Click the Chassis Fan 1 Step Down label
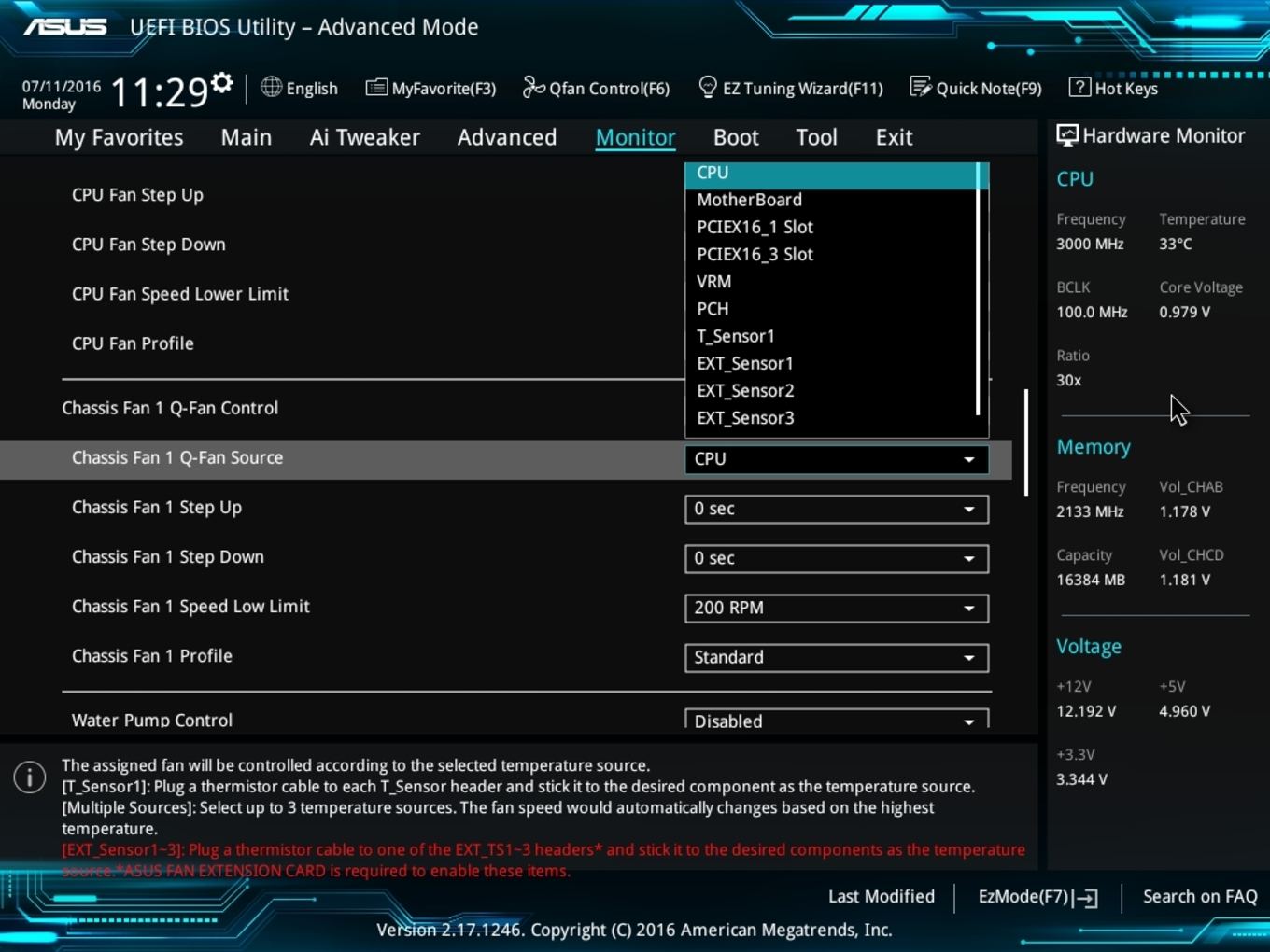Viewport: 1270px width, 952px height. 168,557
